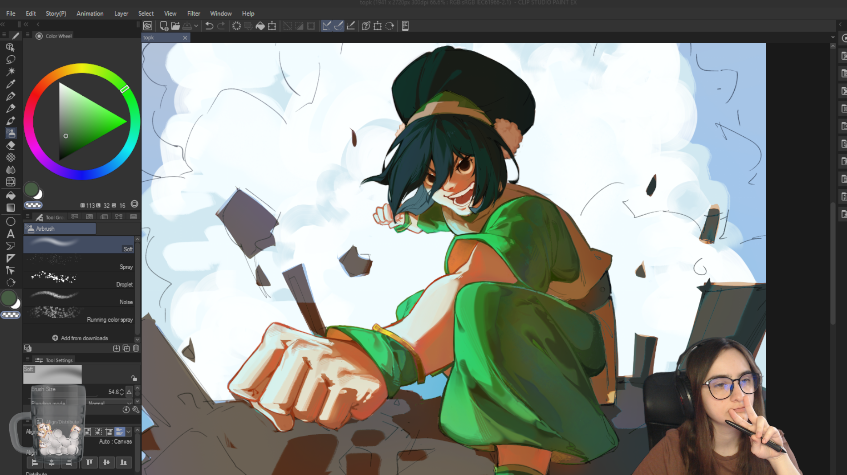
Task: Select the Fill bucket tool in toolbox
Action: [x=10, y=196]
